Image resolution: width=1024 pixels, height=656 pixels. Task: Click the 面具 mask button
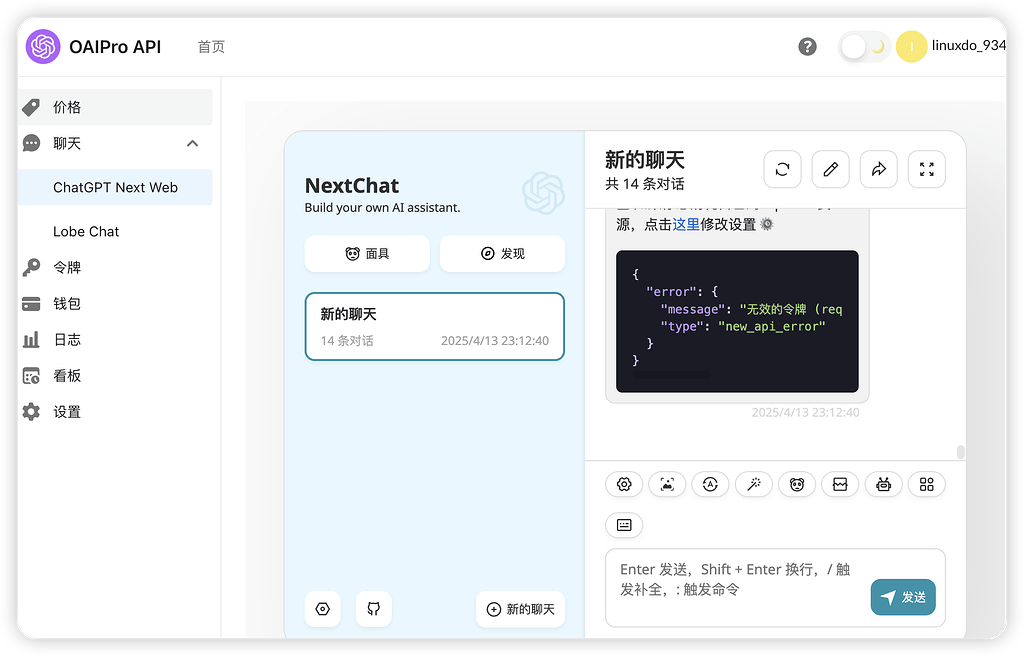tap(367, 254)
